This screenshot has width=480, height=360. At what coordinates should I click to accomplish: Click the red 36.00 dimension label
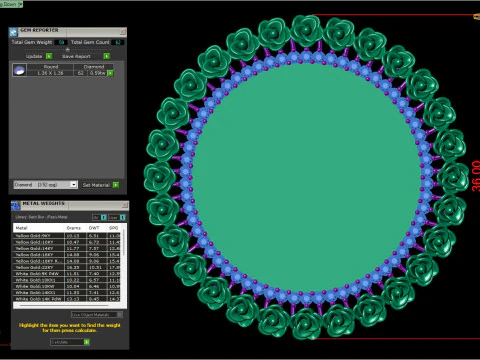point(476,176)
